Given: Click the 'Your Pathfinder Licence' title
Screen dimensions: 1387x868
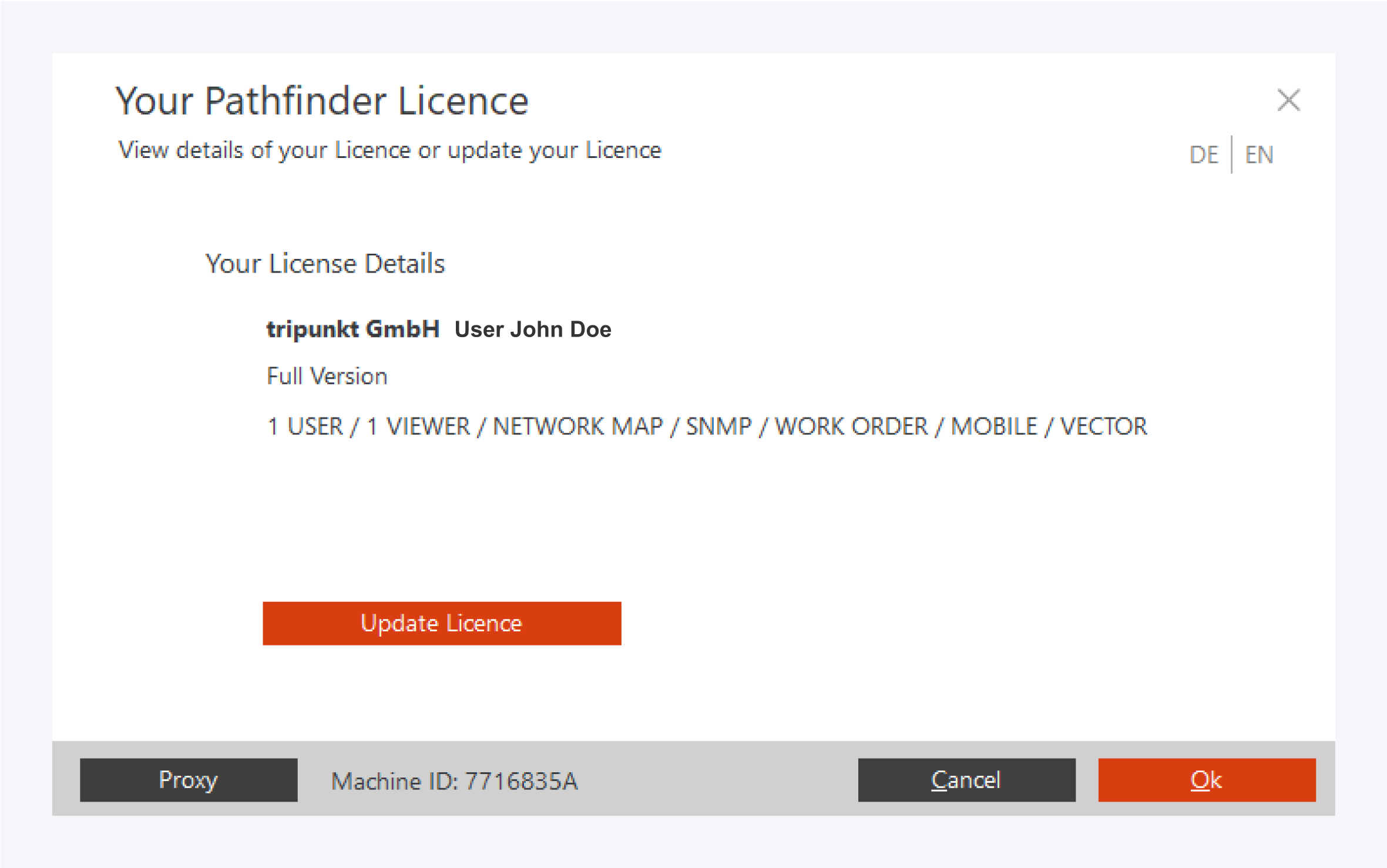Looking at the screenshot, I should click(322, 101).
